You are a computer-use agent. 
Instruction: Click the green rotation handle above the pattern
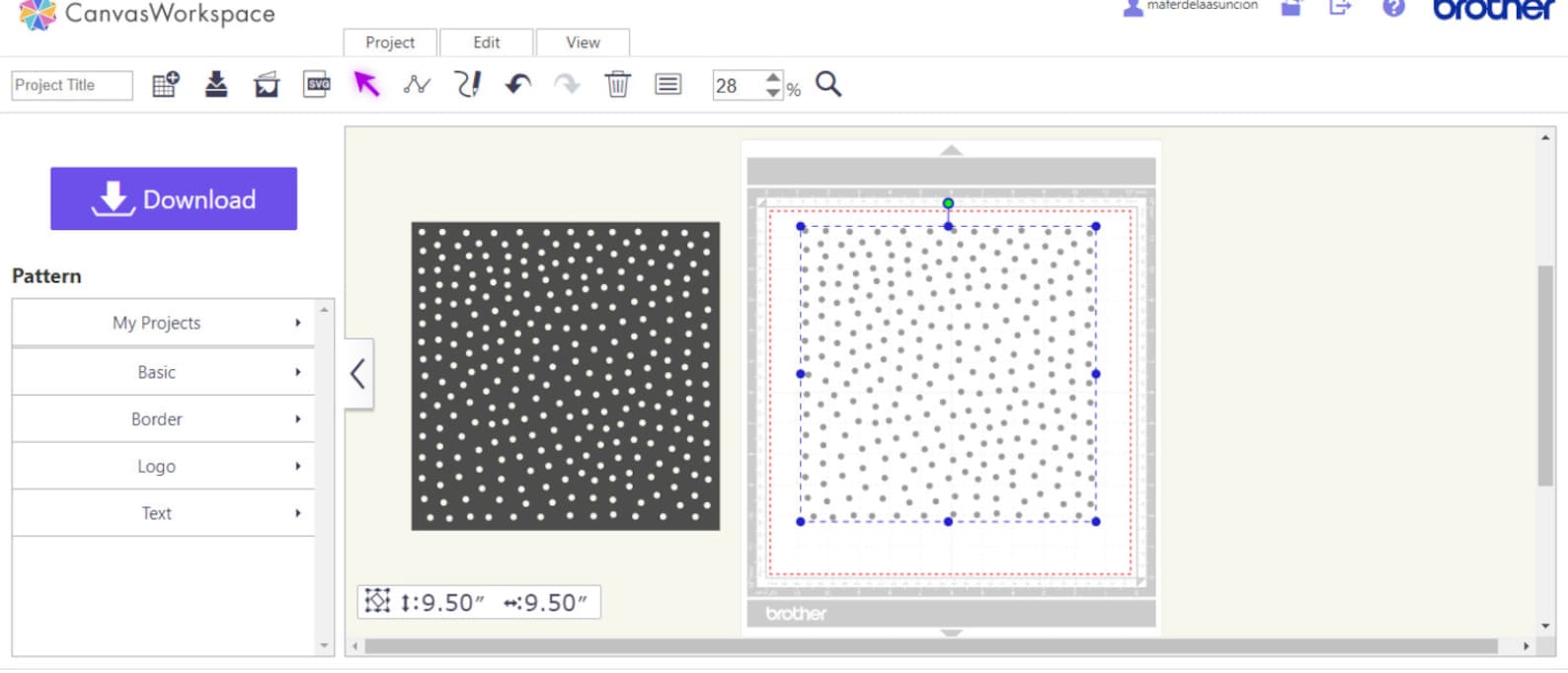(948, 203)
